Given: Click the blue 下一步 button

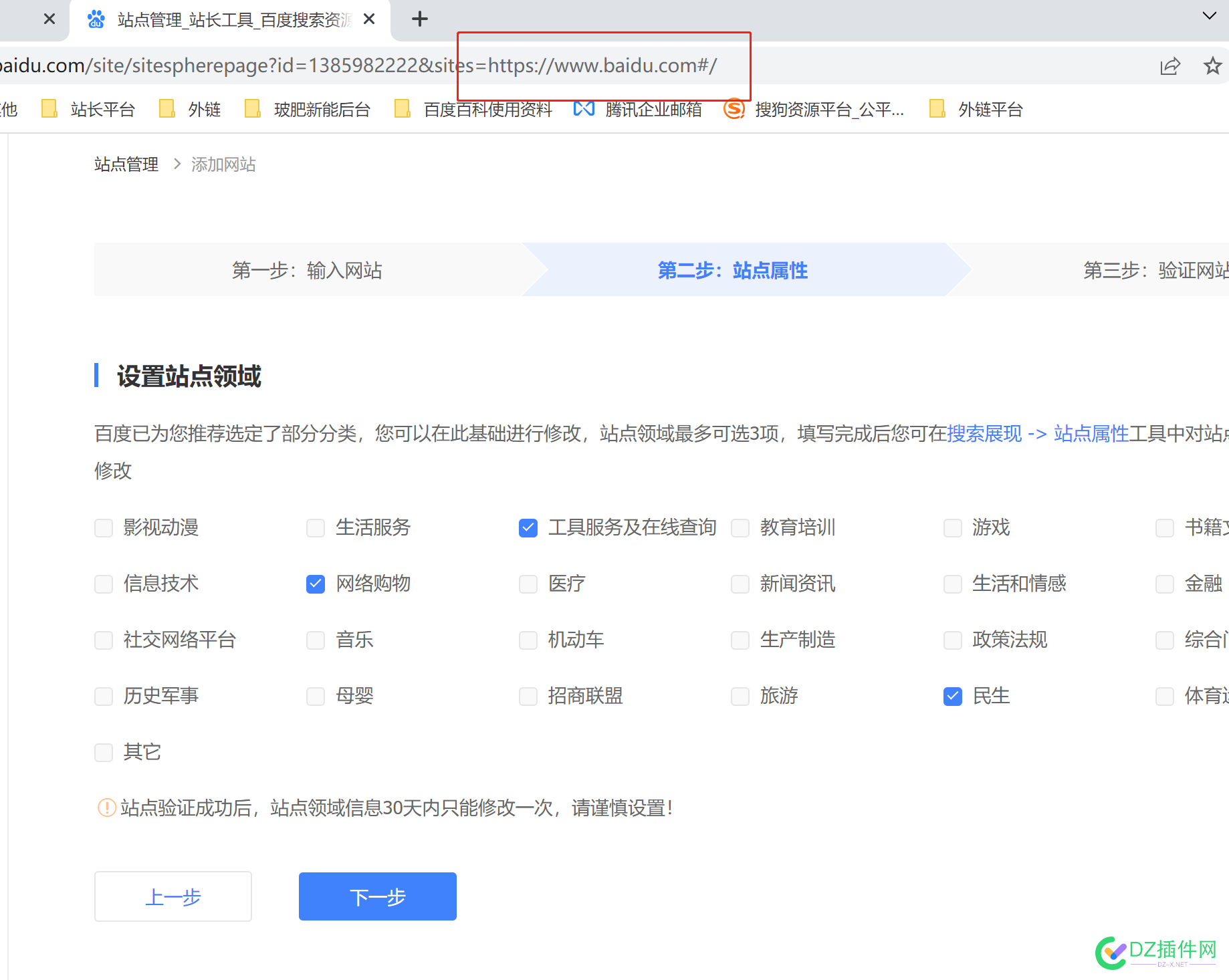Looking at the screenshot, I should [x=378, y=896].
